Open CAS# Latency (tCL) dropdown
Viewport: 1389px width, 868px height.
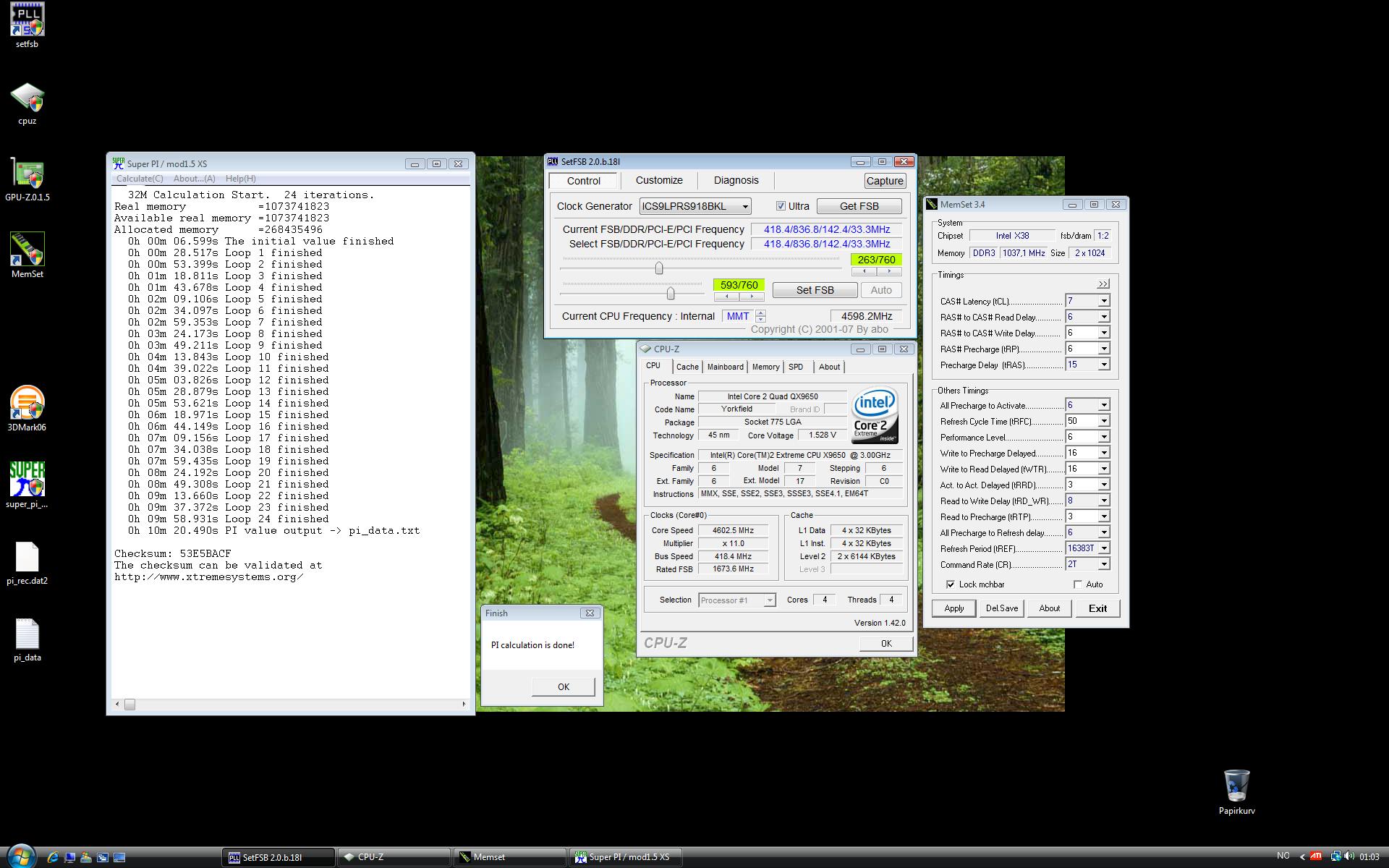pos(1103,301)
